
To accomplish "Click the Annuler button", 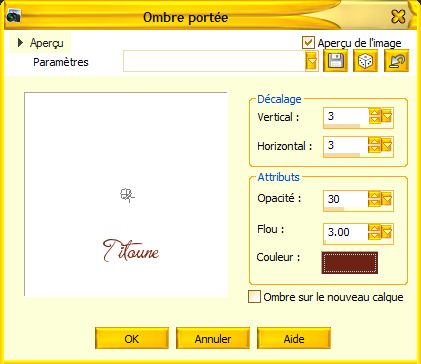I will pos(213,339).
